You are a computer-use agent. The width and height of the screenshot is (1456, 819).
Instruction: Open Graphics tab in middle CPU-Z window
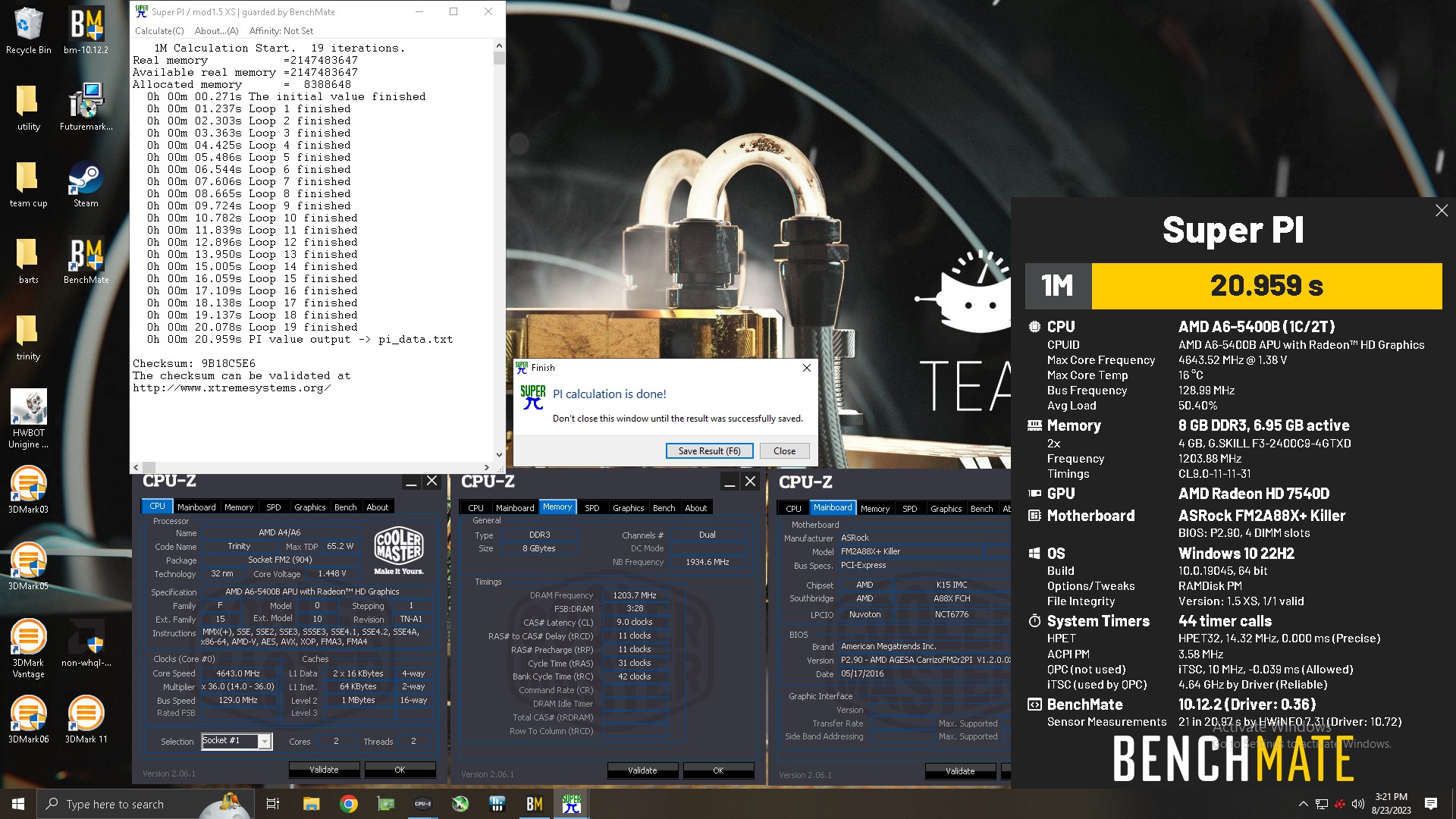pyautogui.click(x=629, y=508)
